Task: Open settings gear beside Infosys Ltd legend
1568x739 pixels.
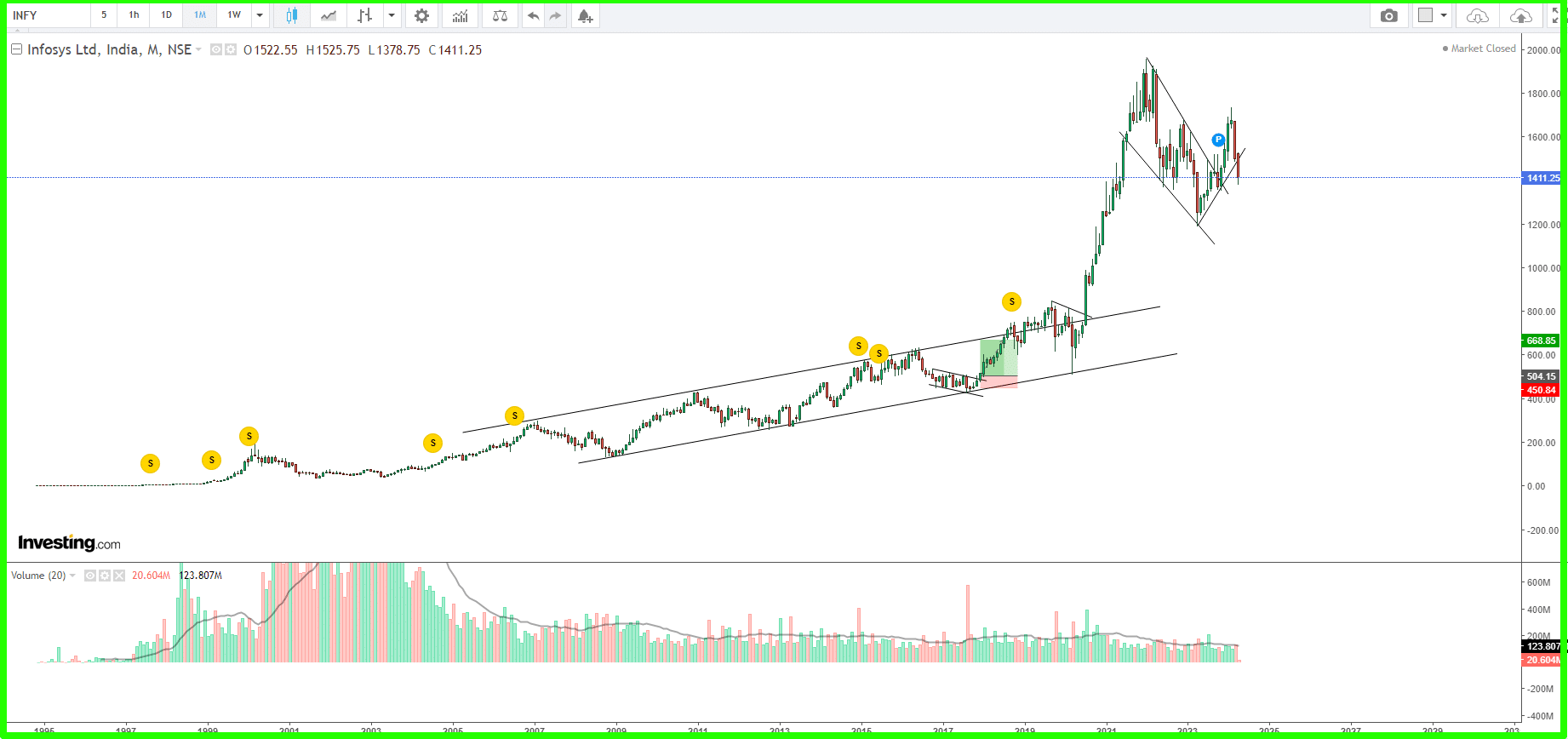Action: (x=230, y=50)
